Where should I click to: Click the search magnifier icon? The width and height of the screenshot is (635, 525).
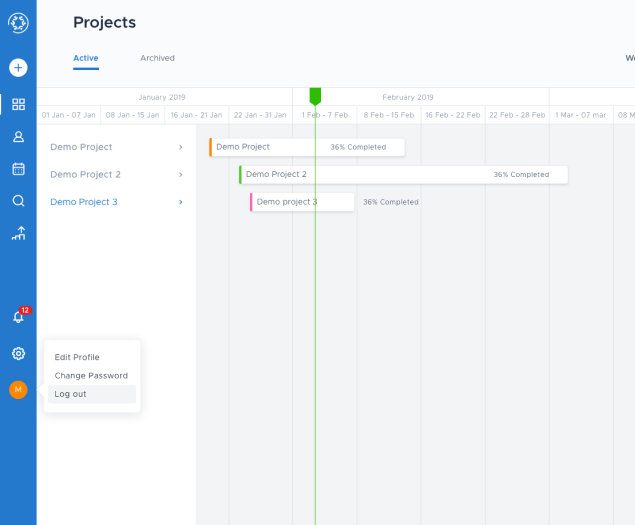[x=18, y=201]
